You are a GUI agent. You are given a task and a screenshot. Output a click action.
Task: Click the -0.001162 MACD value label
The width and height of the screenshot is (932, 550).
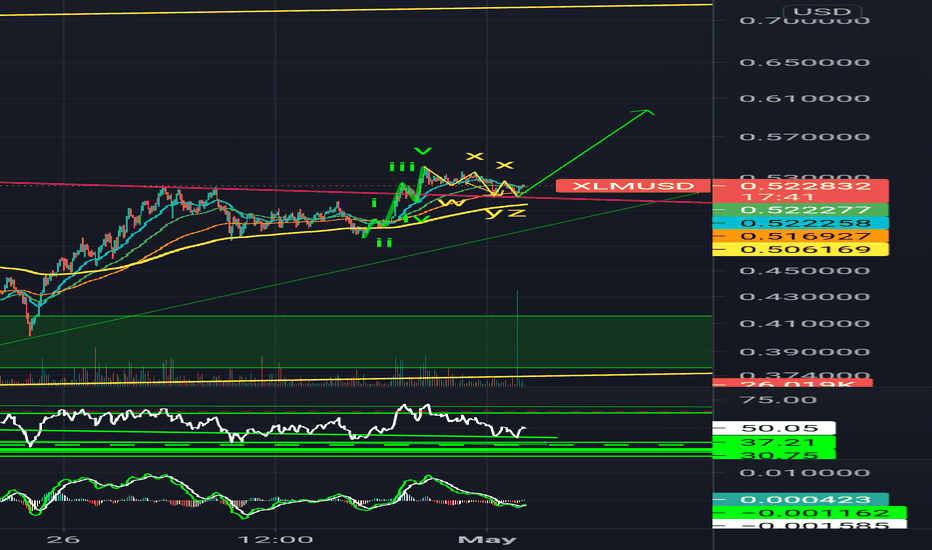point(809,513)
